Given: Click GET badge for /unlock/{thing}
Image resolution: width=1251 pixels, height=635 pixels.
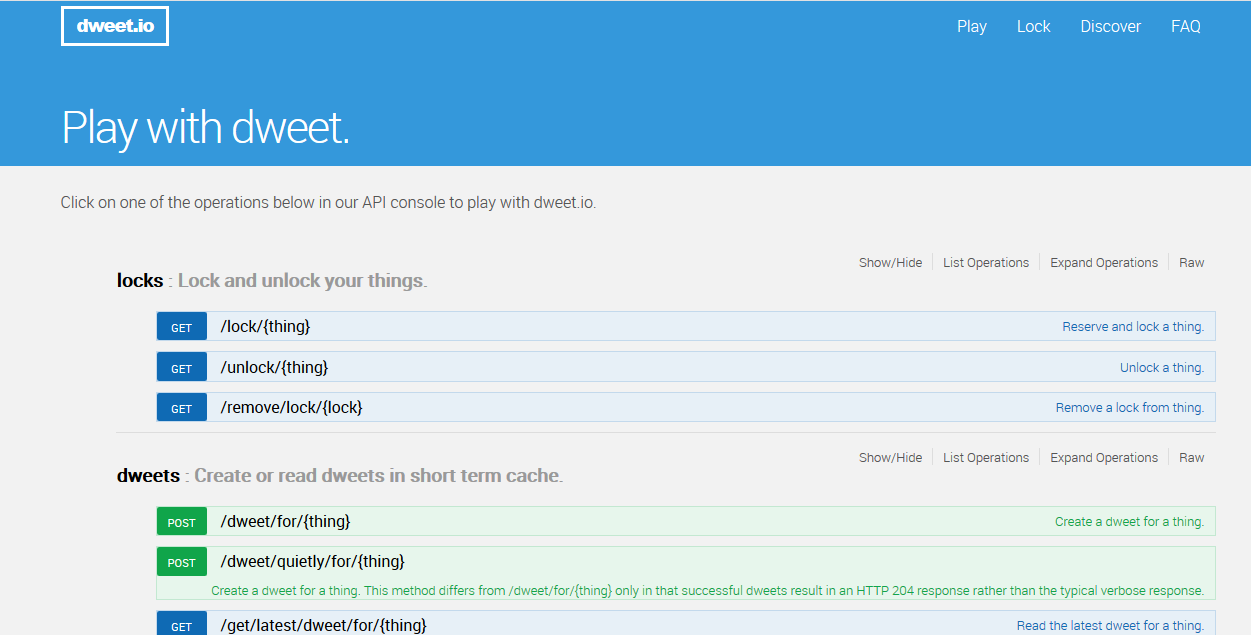Looking at the screenshot, I should coord(181,368).
